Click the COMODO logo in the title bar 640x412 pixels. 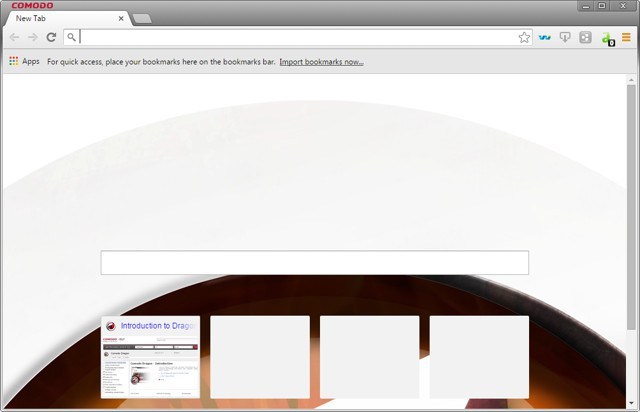pyautogui.click(x=32, y=5)
